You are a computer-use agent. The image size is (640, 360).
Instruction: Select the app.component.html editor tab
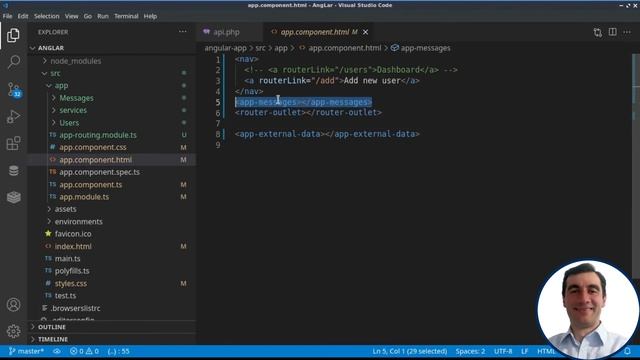(315, 32)
